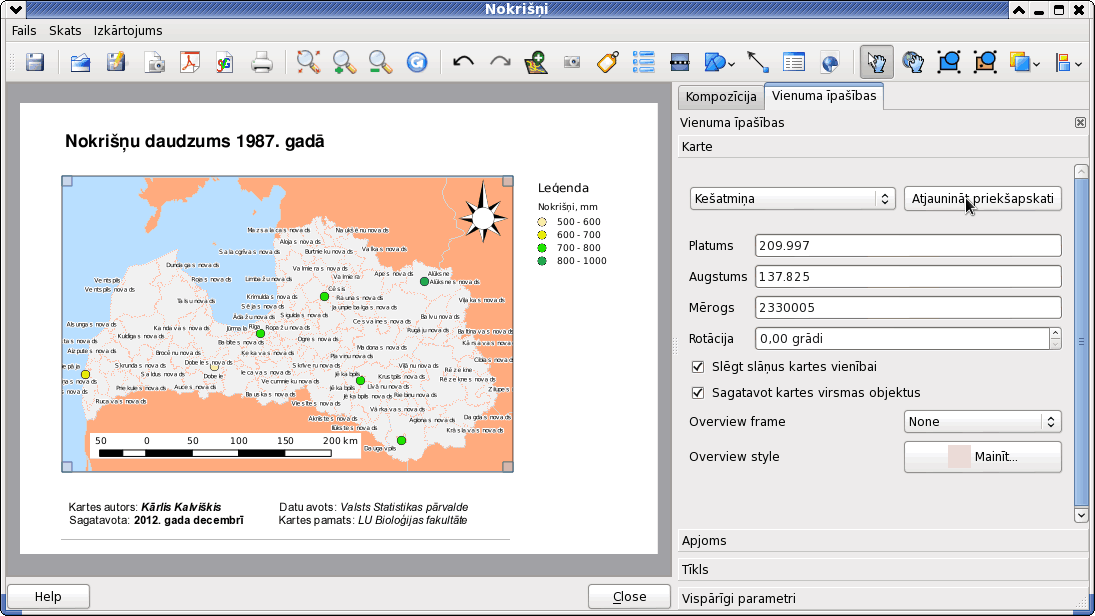Click the Ungroup items icon
Screen dimensions: 1095x616
point(985,62)
